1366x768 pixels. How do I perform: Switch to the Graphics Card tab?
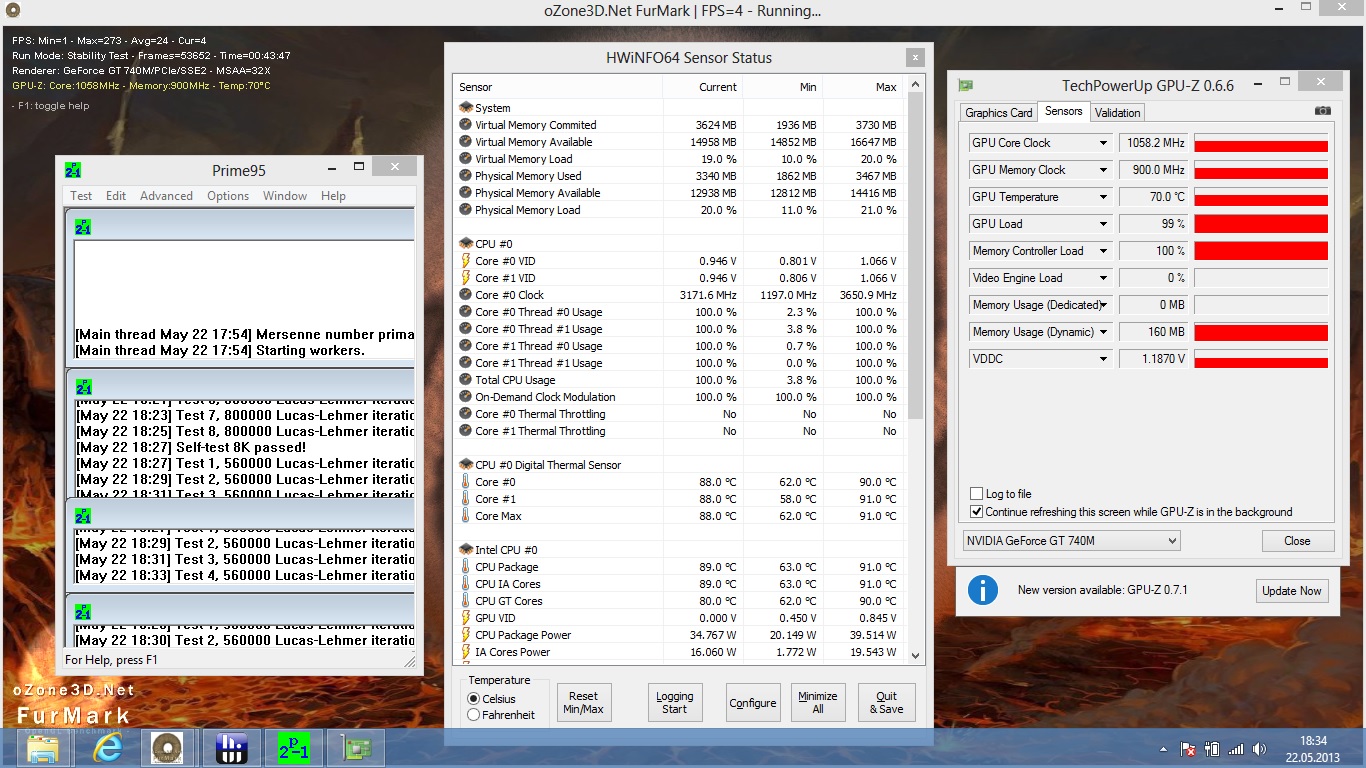[998, 113]
